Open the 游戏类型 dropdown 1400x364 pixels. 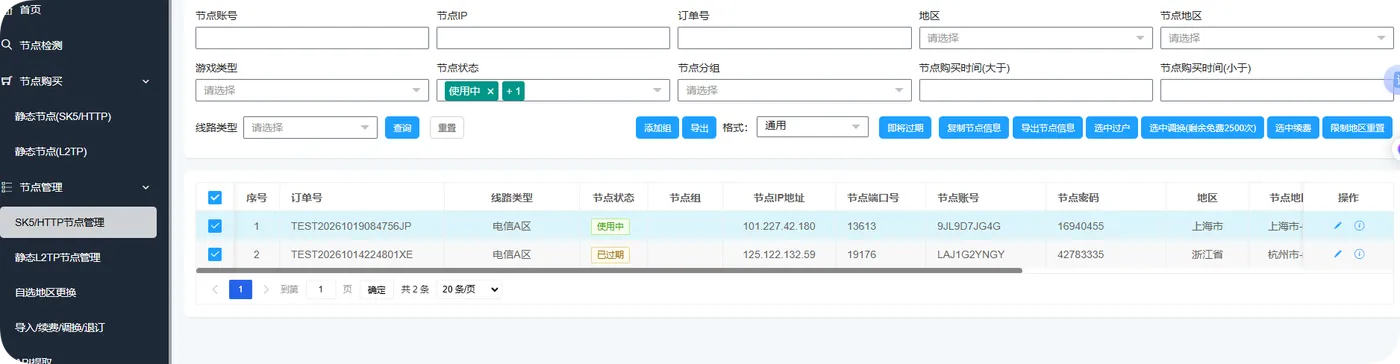(x=312, y=90)
